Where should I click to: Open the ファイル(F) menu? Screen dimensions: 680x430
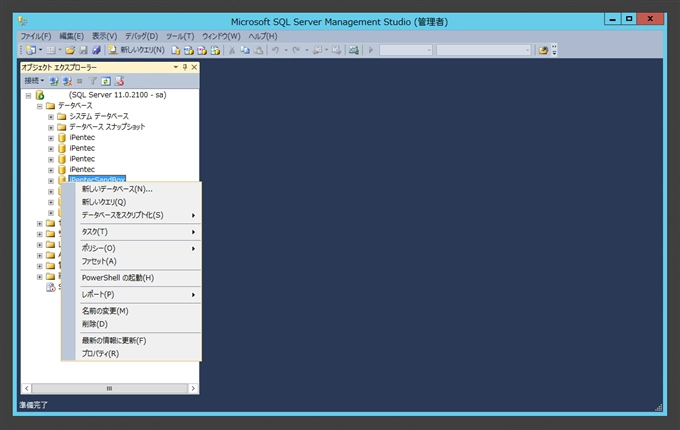[x=36, y=36]
